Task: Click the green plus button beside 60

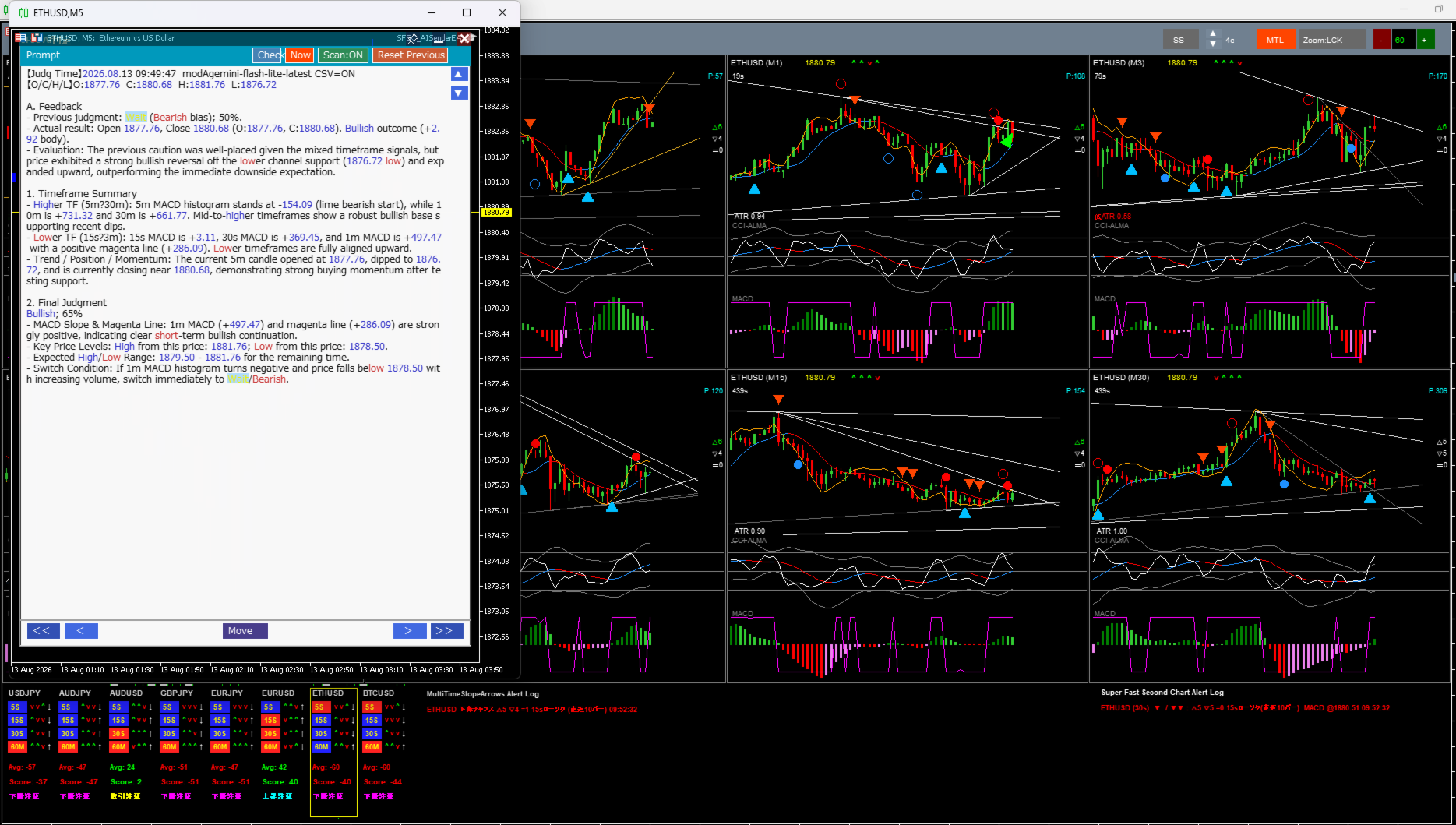Action: [x=1425, y=40]
